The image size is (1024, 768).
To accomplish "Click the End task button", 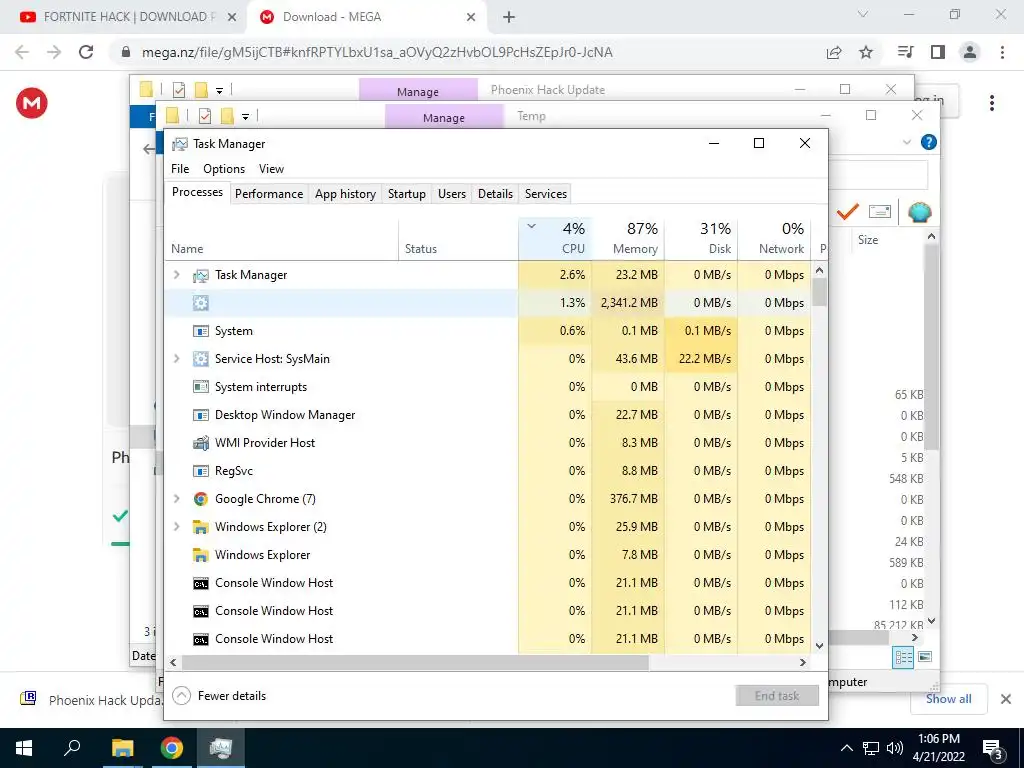I will (x=777, y=696).
